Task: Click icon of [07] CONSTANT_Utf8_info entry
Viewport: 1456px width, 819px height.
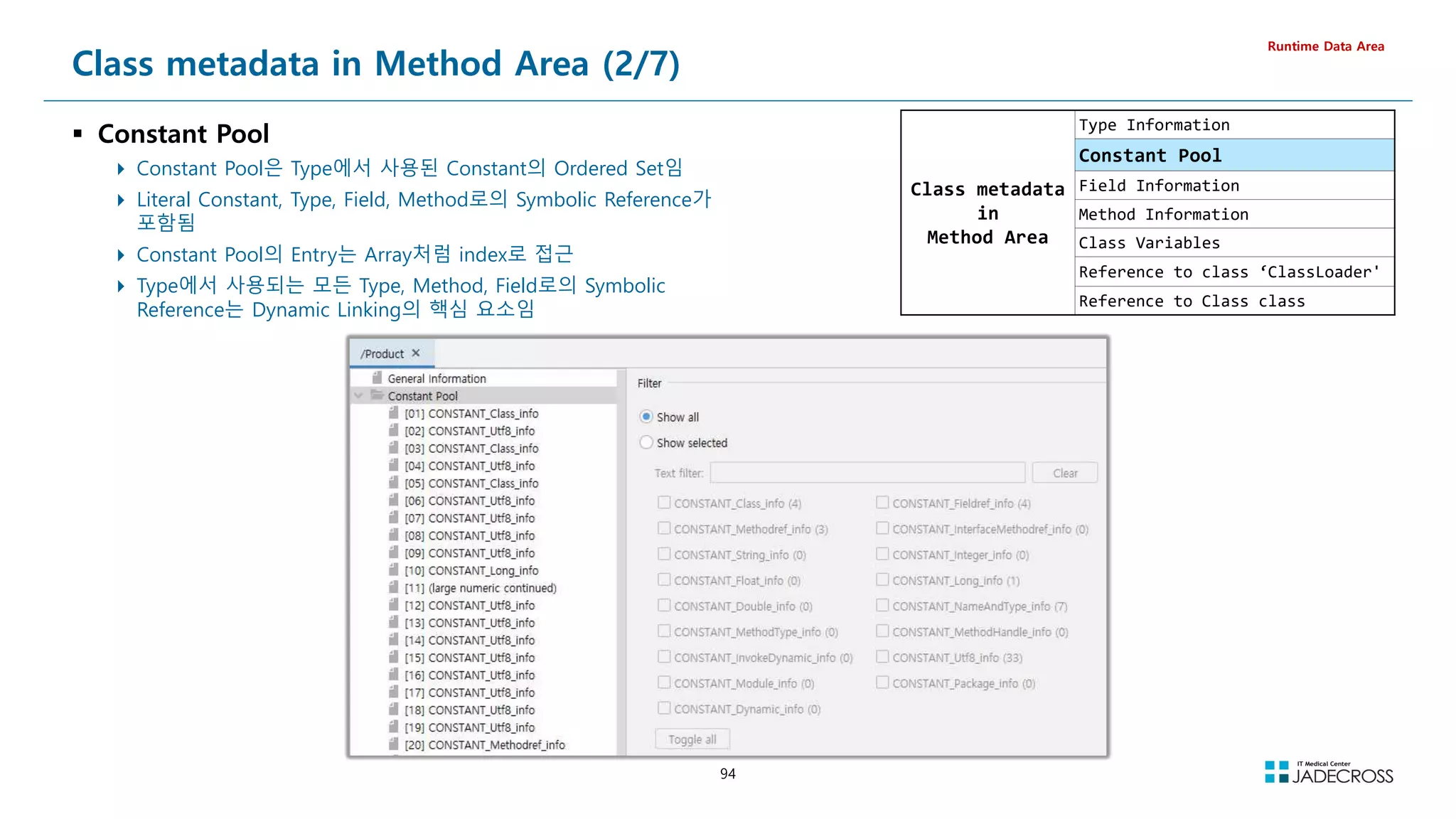Action: 394,518
